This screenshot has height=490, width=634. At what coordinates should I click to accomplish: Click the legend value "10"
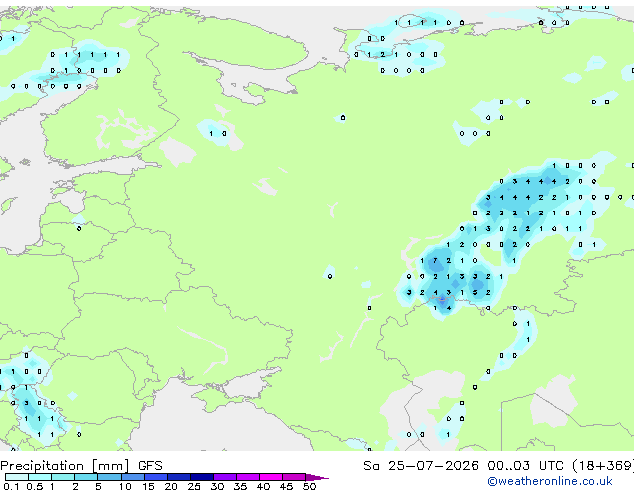(x=125, y=486)
